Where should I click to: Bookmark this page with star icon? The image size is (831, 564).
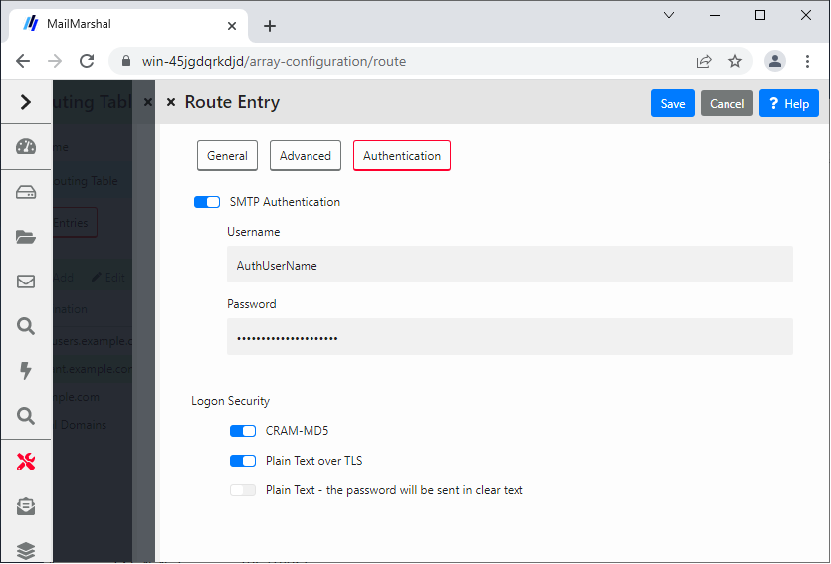click(x=735, y=61)
